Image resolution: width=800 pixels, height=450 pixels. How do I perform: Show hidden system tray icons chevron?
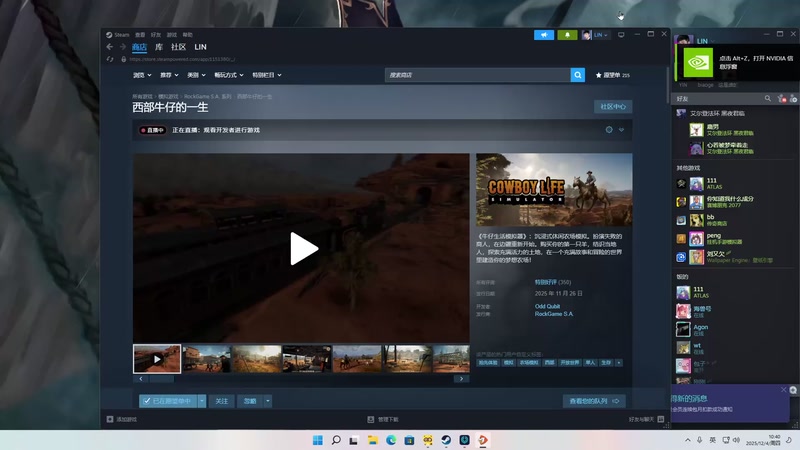click(x=688, y=440)
